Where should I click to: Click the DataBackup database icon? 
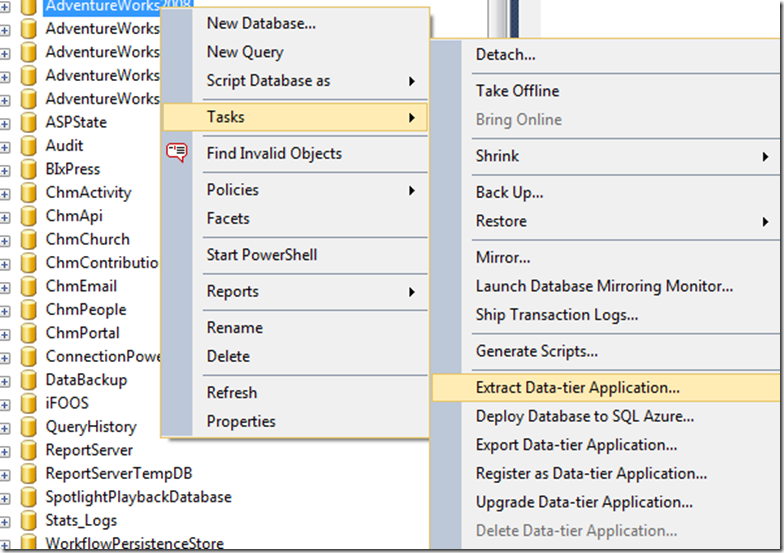coord(30,381)
